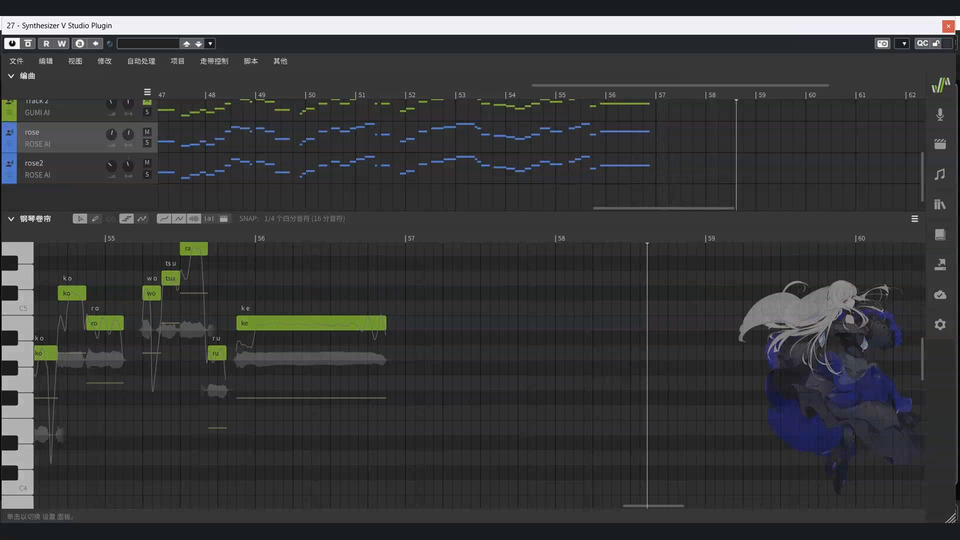960x540 pixels.
Task: Load the next preset with the down arrow
Action: (x=198, y=43)
